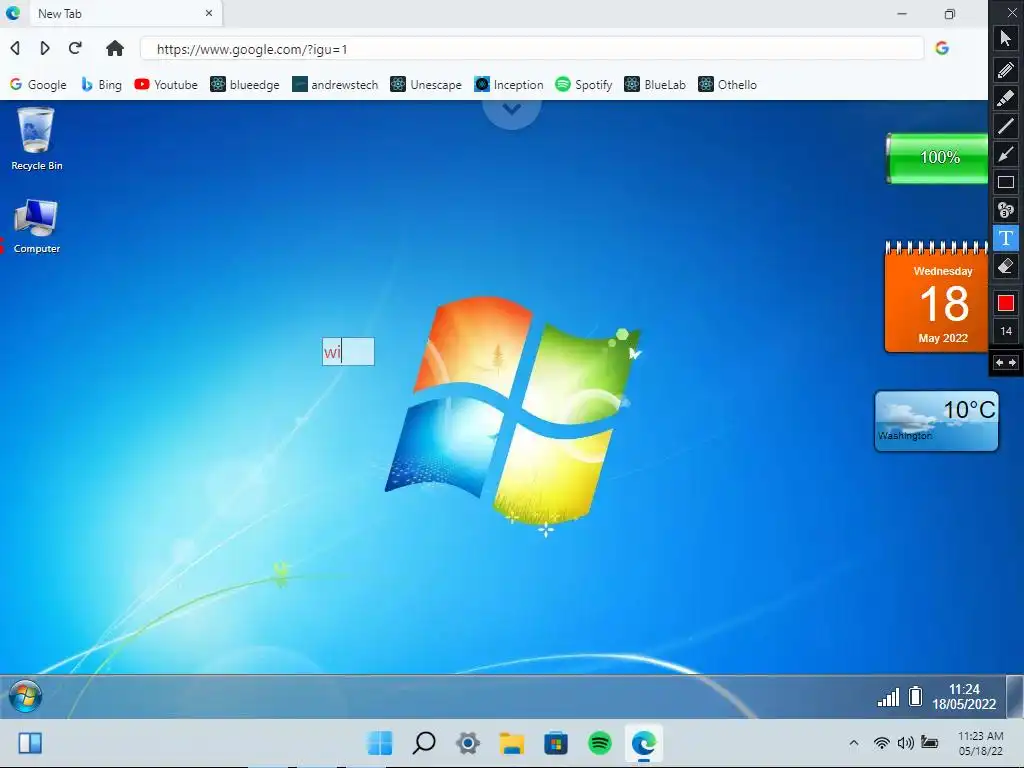Select the cursor pointer tool in annotation toolbar
Screen dimensions: 1024x768
coord(1006,39)
